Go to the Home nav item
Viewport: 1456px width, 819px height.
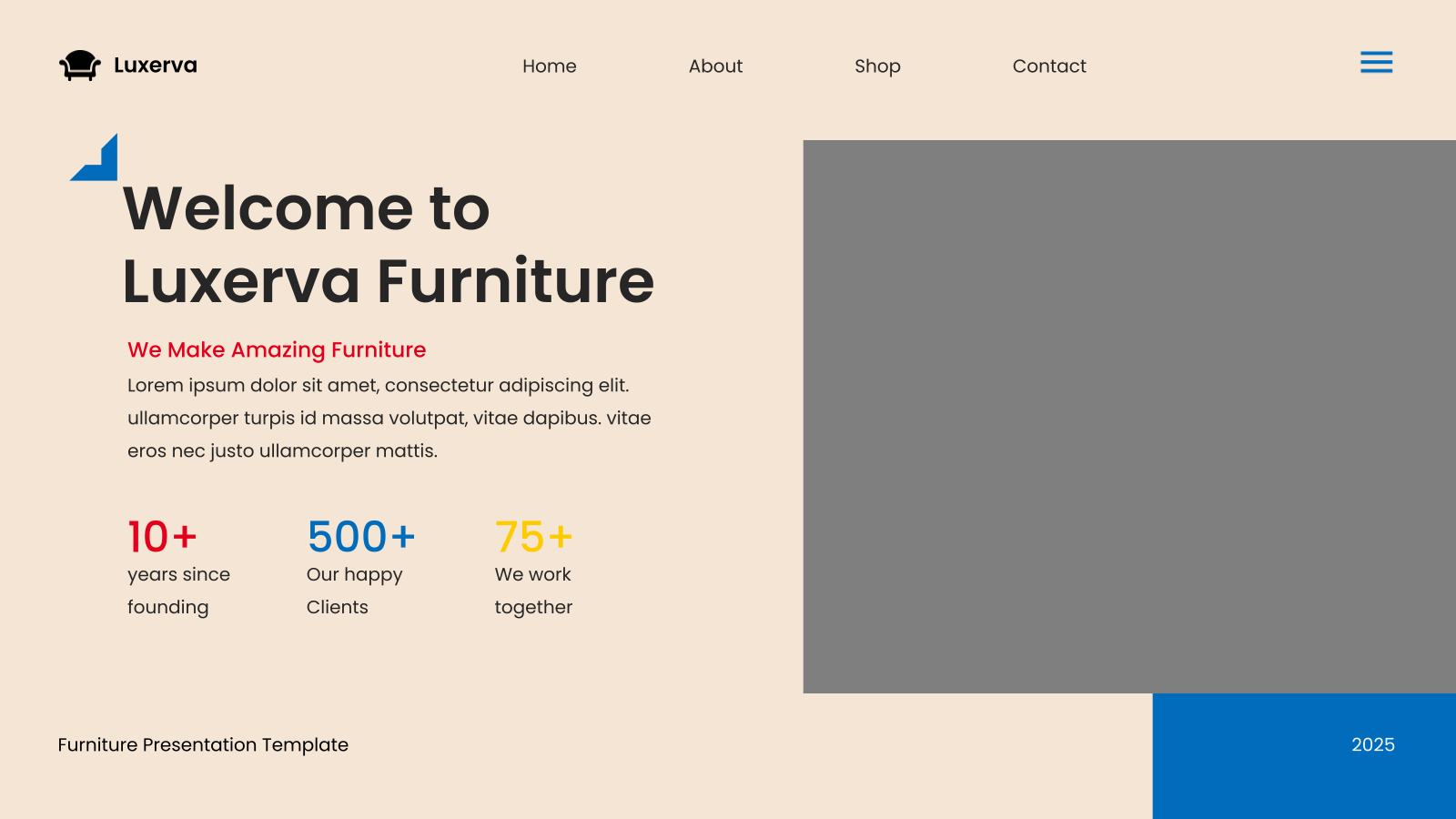click(550, 66)
